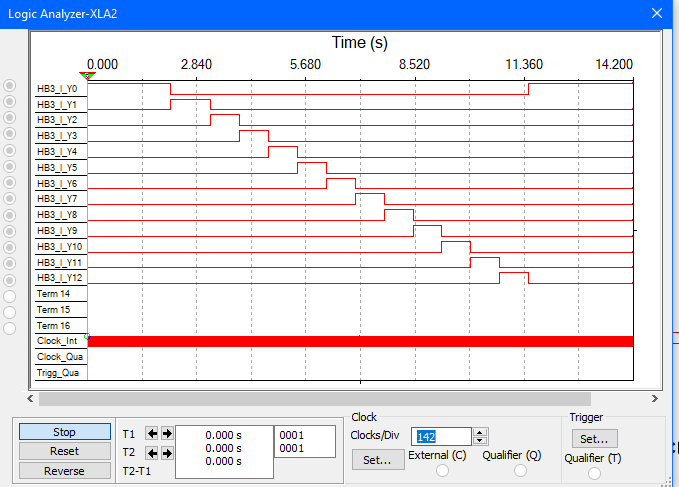
Task: Open the Trigger Set... dialog
Action: point(594,439)
